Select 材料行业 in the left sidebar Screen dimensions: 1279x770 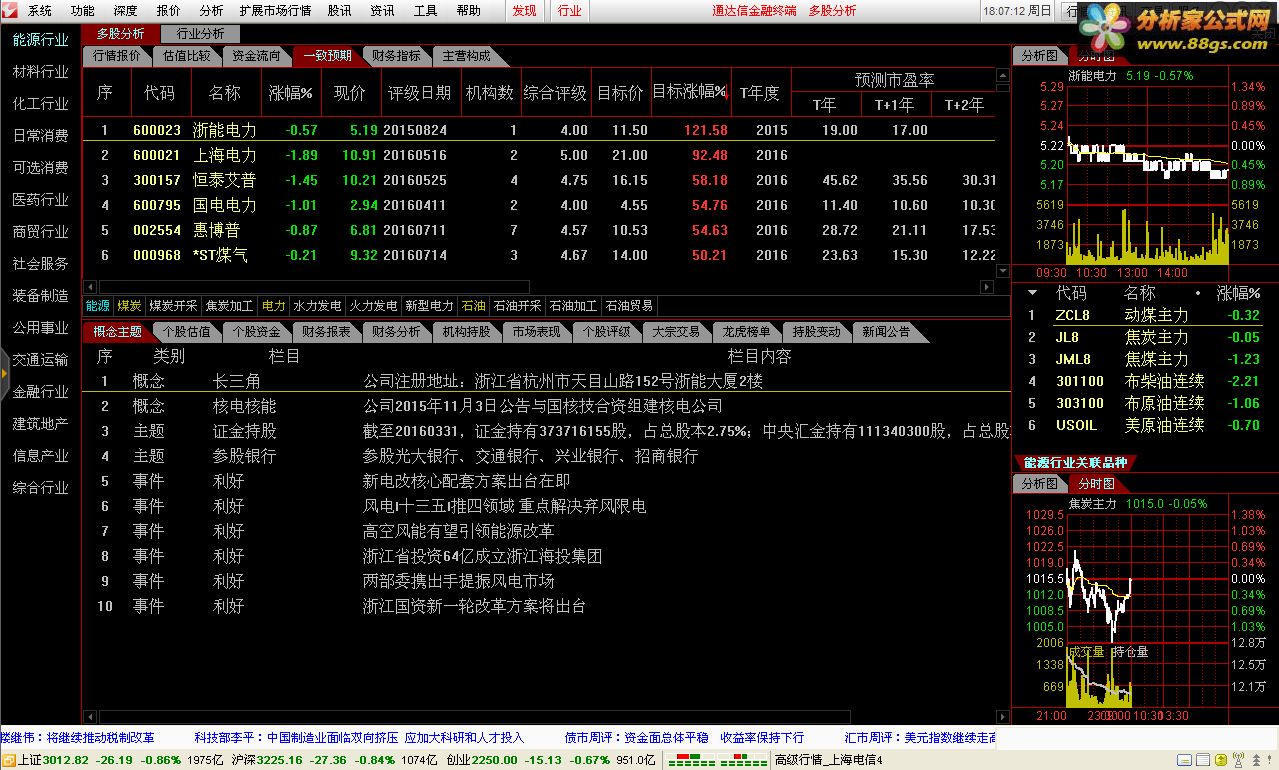40,72
